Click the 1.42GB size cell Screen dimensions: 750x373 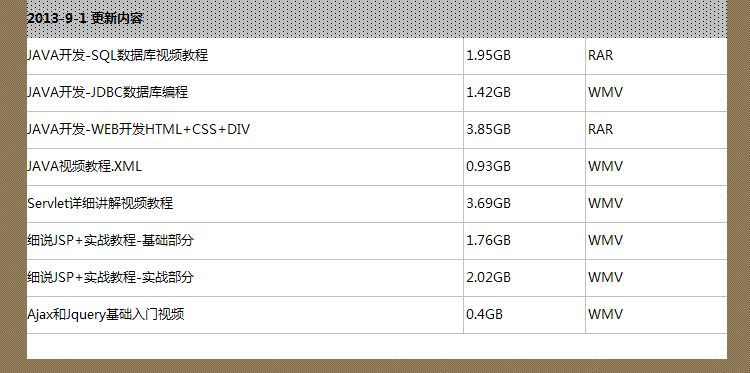pos(488,92)
